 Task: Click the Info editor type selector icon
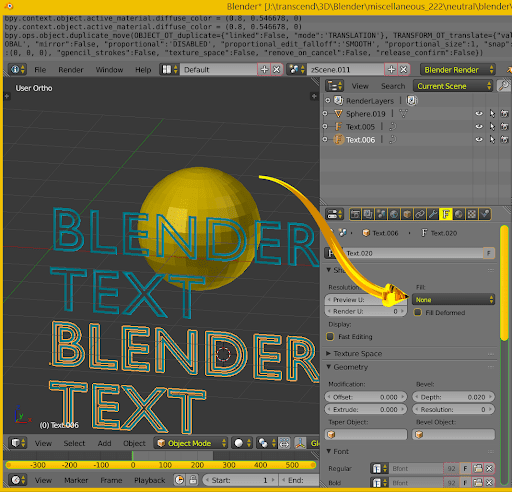click(x=18, y=69)
